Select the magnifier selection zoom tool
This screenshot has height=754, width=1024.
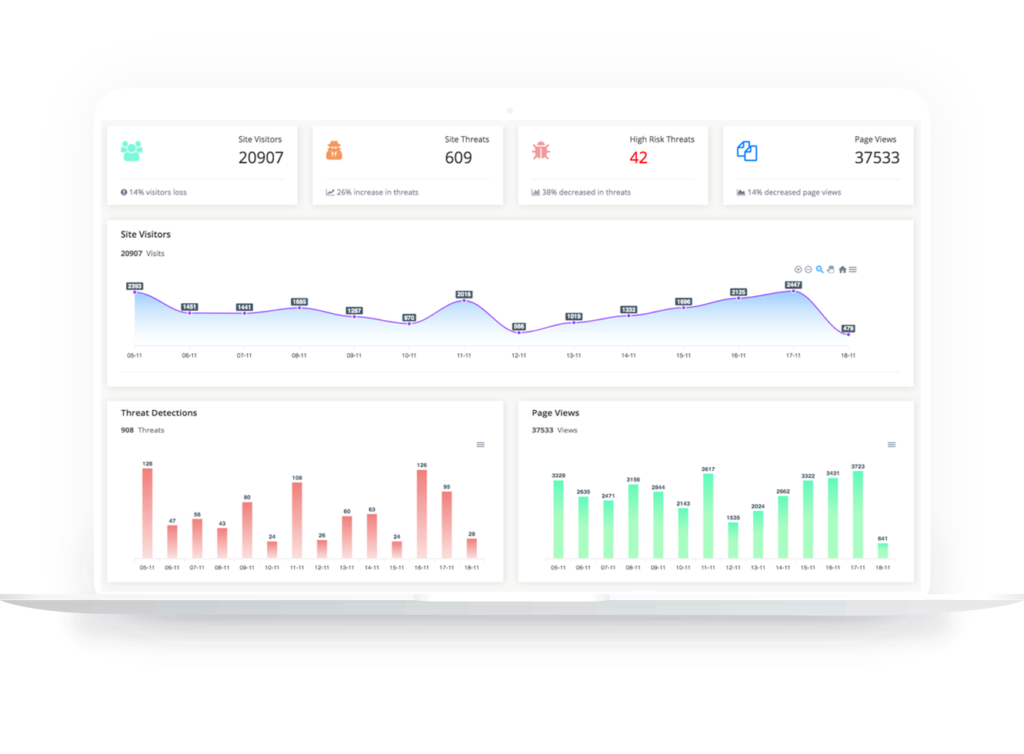[x=820, y=270]
